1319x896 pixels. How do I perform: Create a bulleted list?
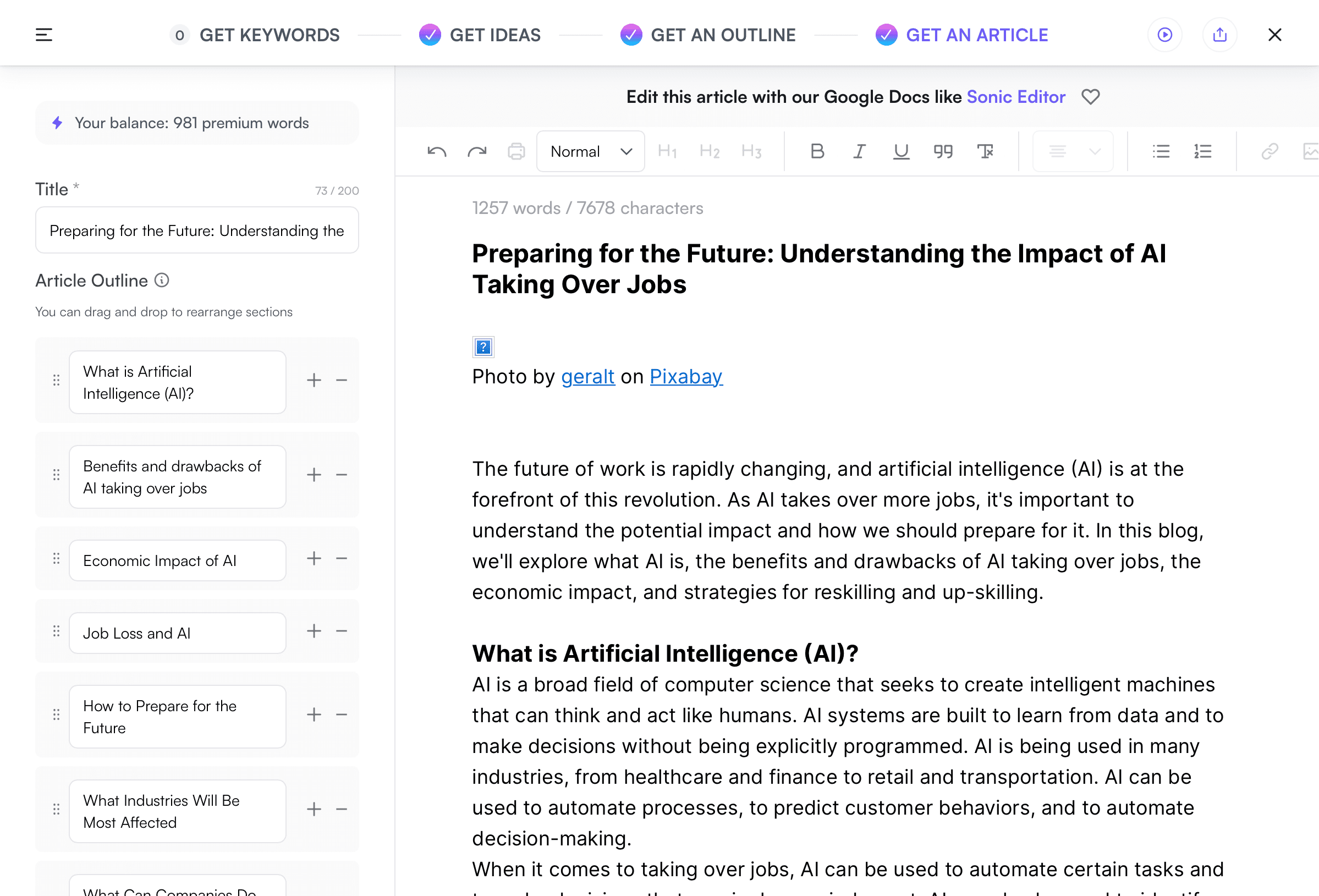(x=1161, y=151)
